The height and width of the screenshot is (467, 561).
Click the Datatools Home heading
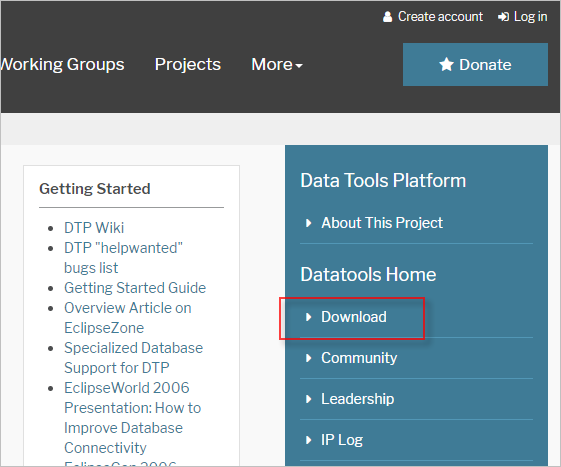368,274
